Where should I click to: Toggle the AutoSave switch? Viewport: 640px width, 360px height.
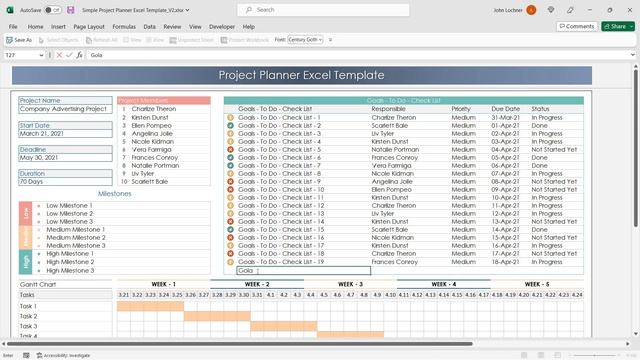(53, 10)
